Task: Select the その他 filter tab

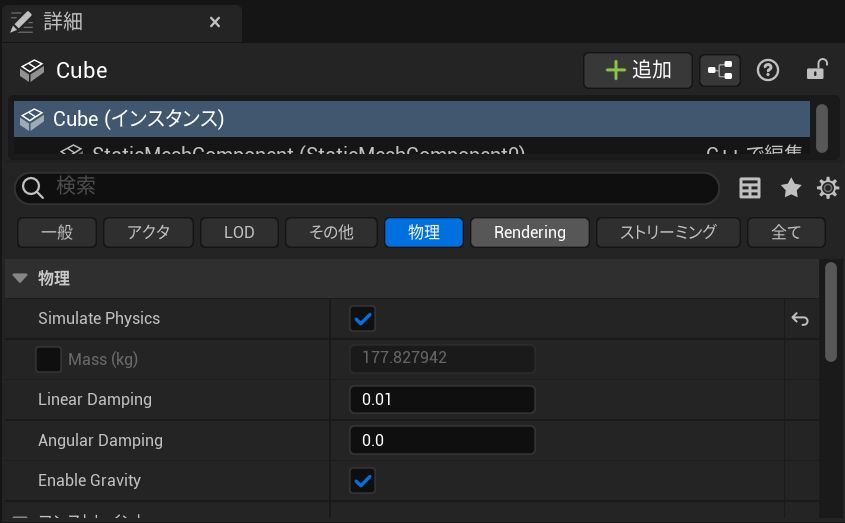Action: (331, 232)
